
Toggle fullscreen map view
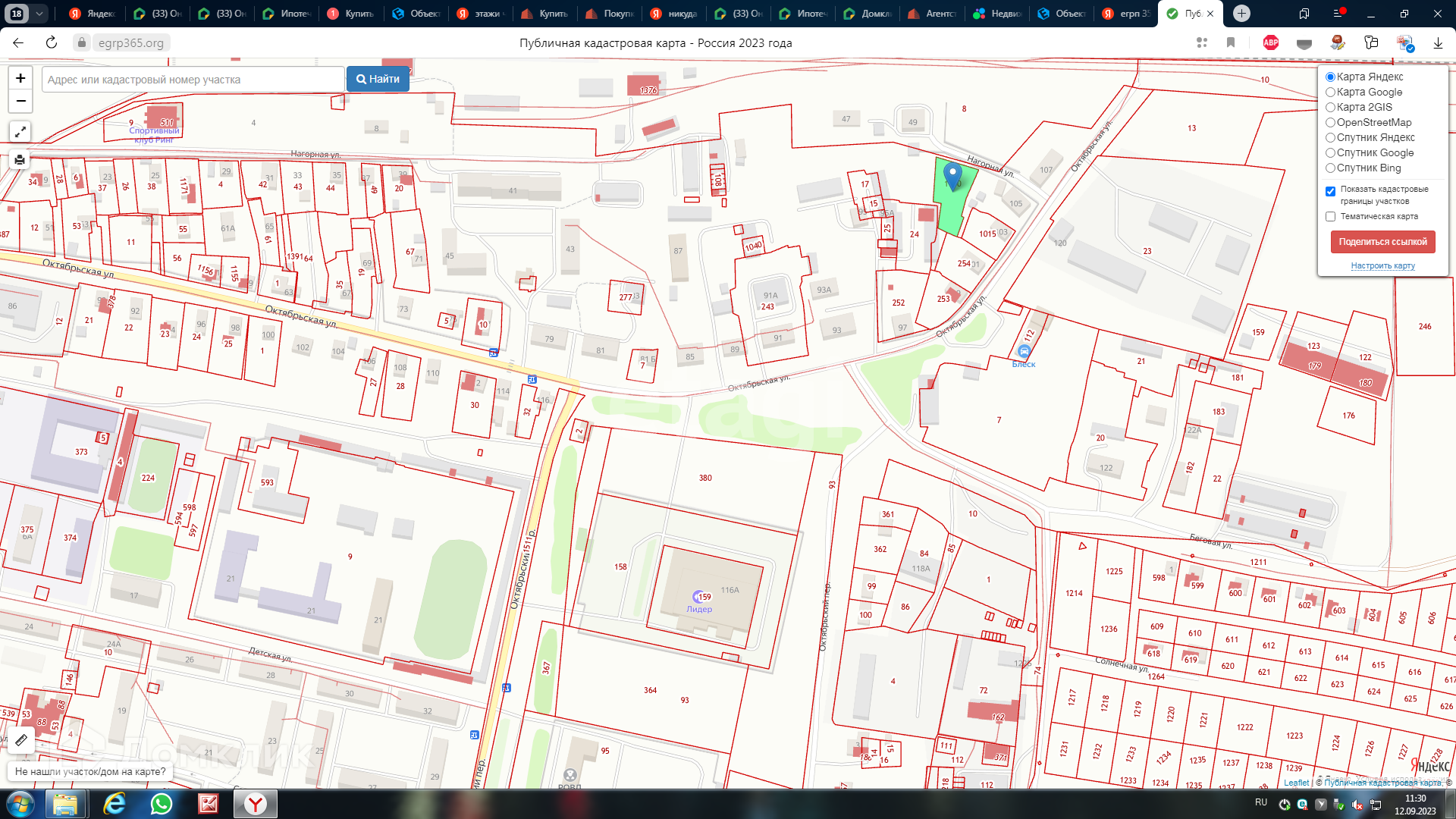(x=20, y=132)
